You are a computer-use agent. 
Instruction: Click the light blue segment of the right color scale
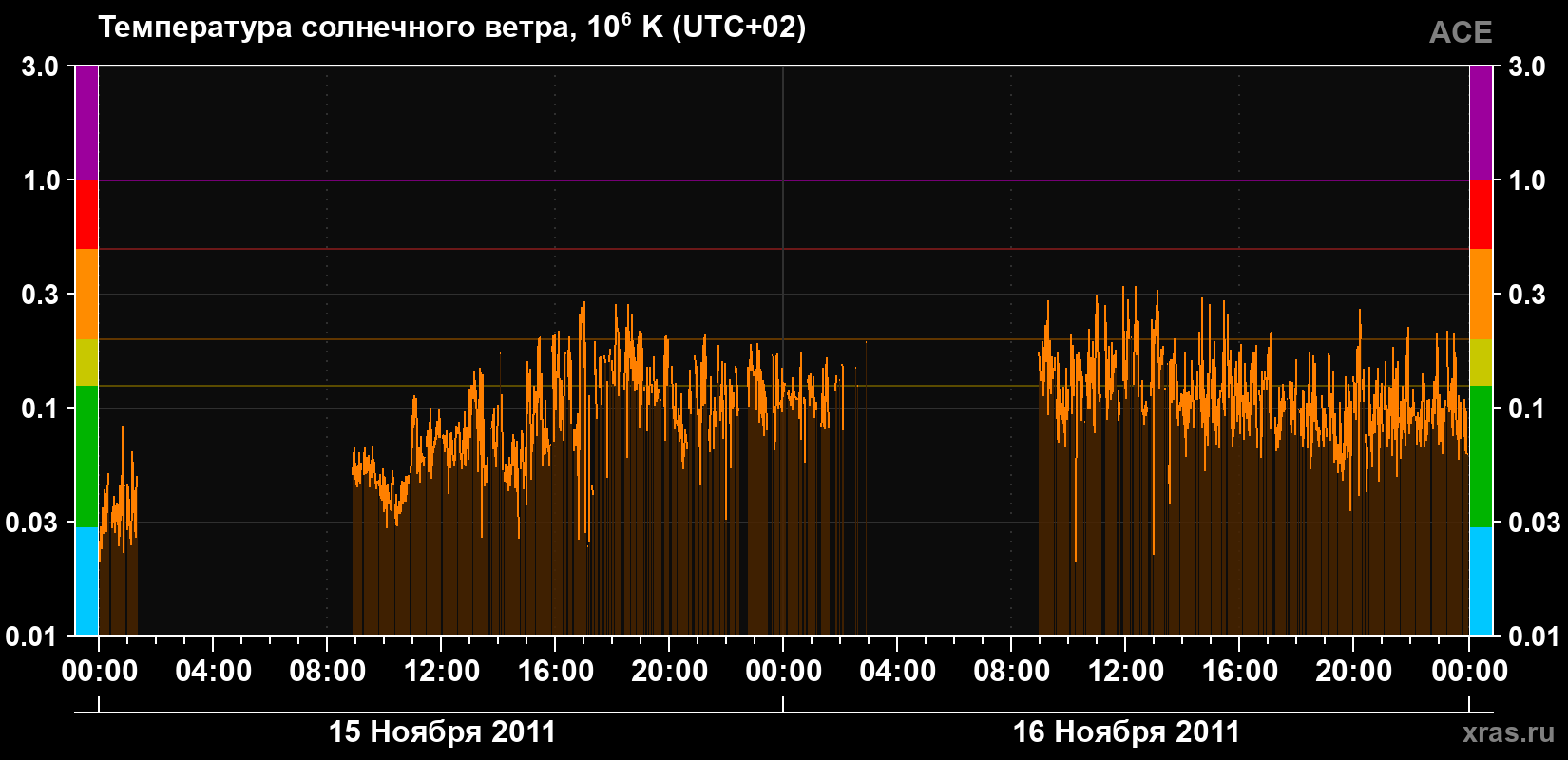pyautogui.click(x=1482, y=581)
